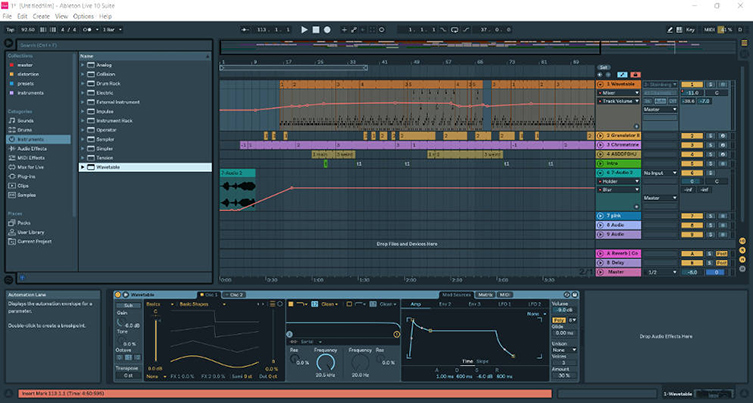This screenshot has height=403, width=753.
Task: Start playback with the Play button
Action: coord(304,30)
